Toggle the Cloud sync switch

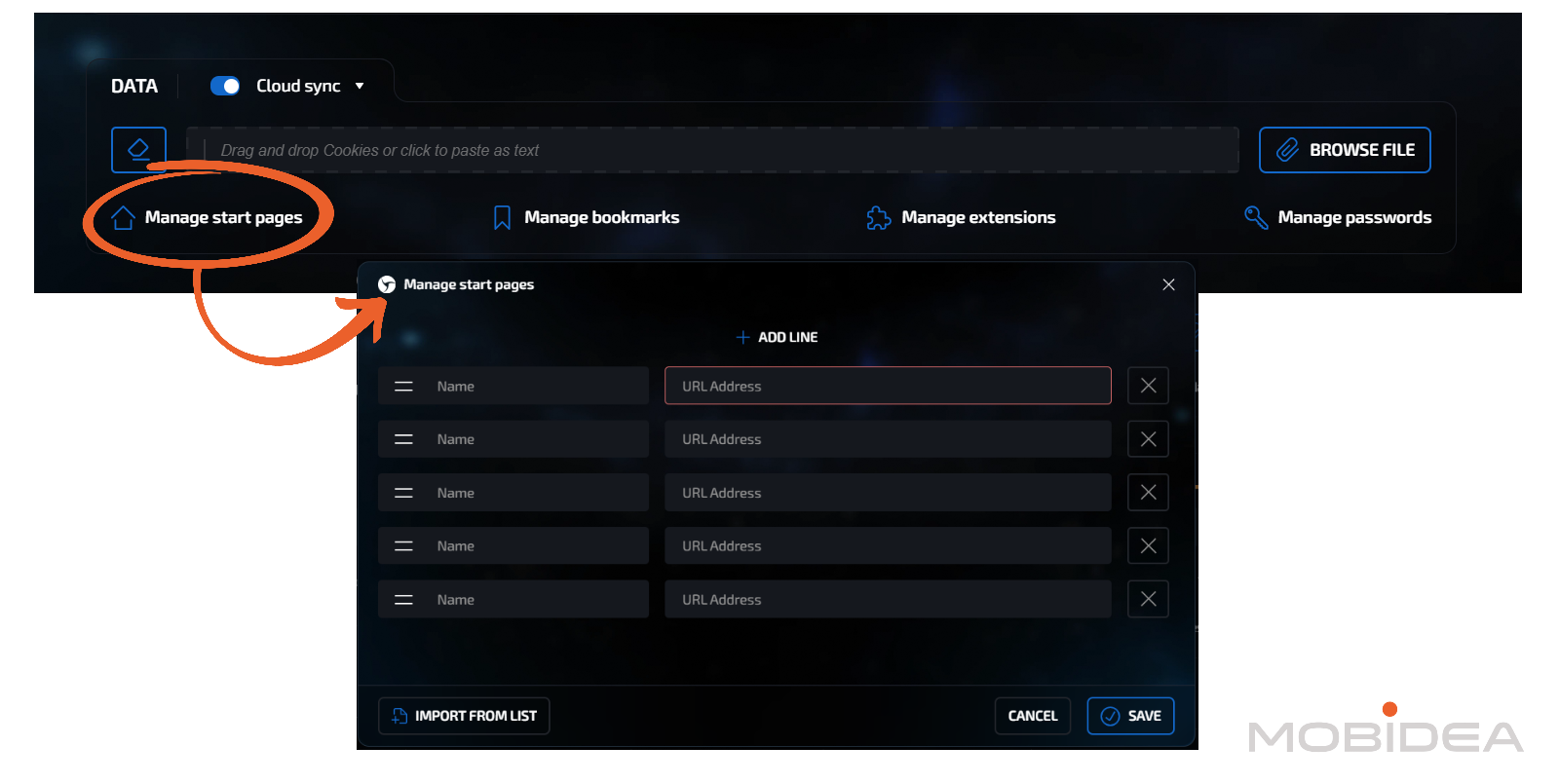pos(225,86)
